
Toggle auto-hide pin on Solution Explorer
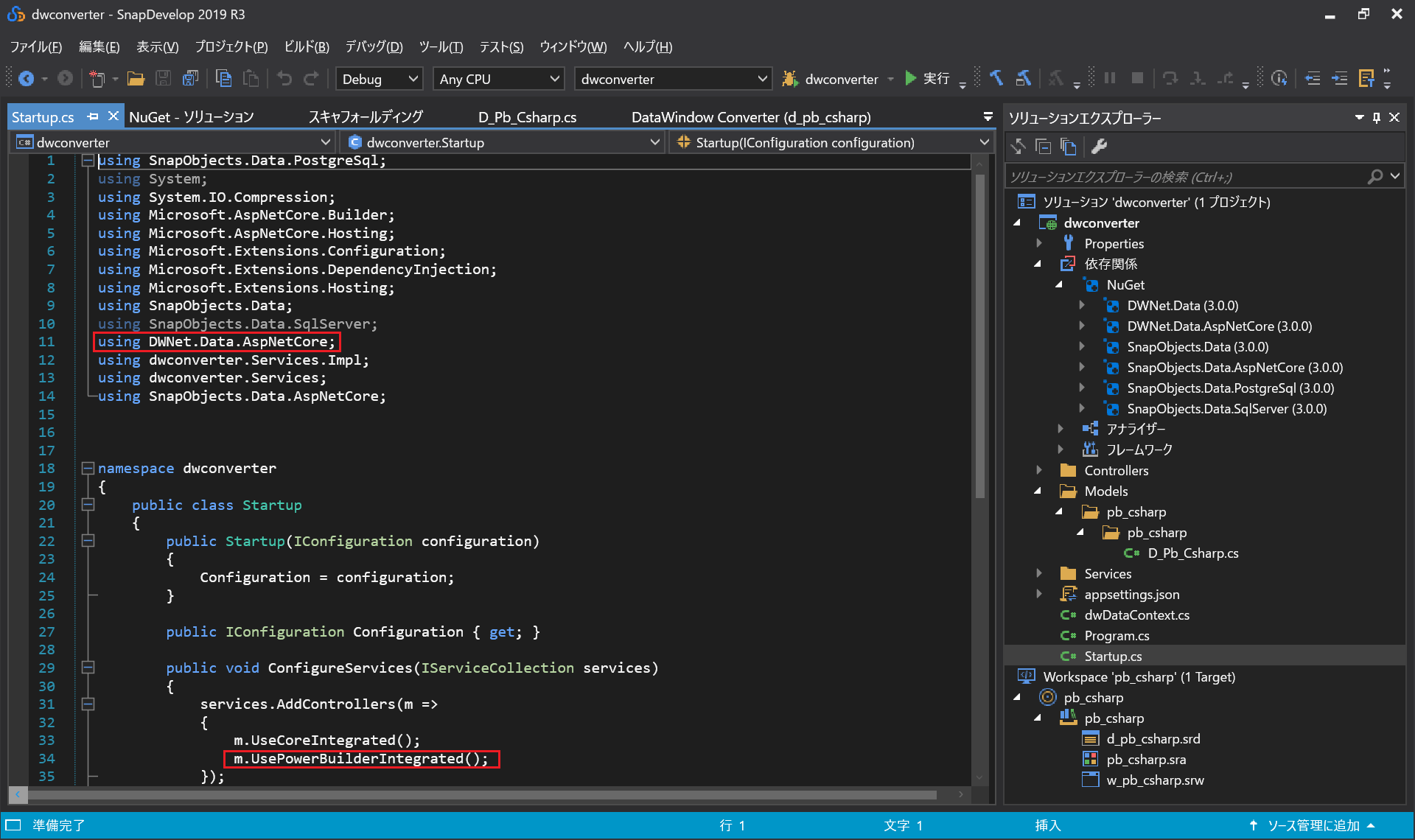(x=1376, y=117)
